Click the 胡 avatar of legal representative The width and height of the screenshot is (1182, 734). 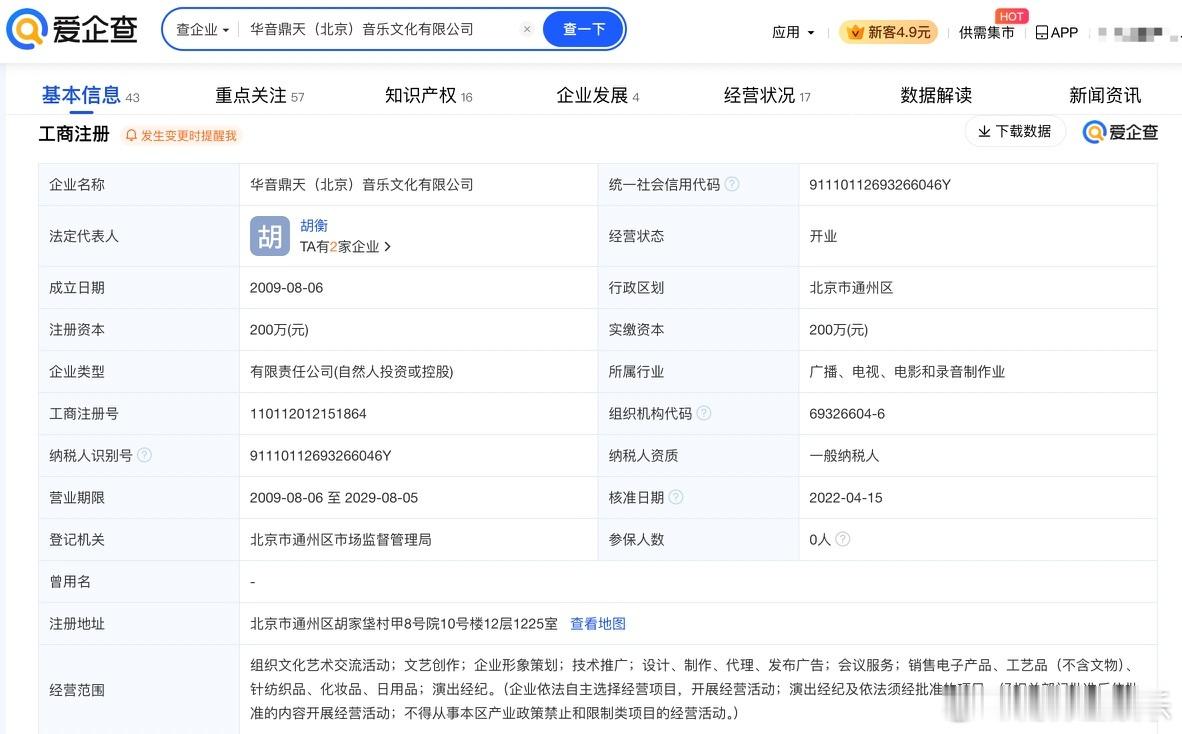point(270,236)
